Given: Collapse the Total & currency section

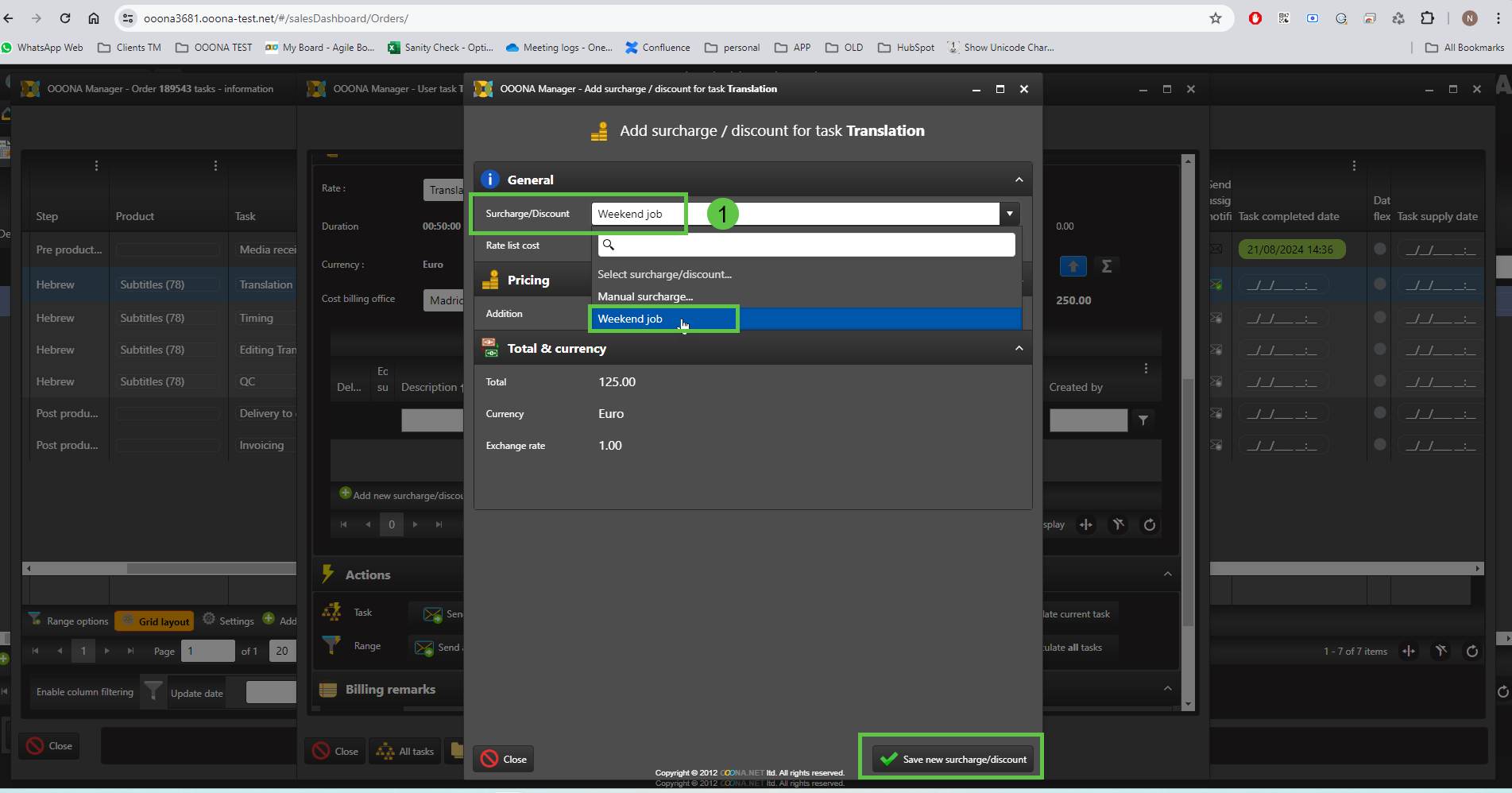Looking at the screenshot, I should [x=1019, y=349].
